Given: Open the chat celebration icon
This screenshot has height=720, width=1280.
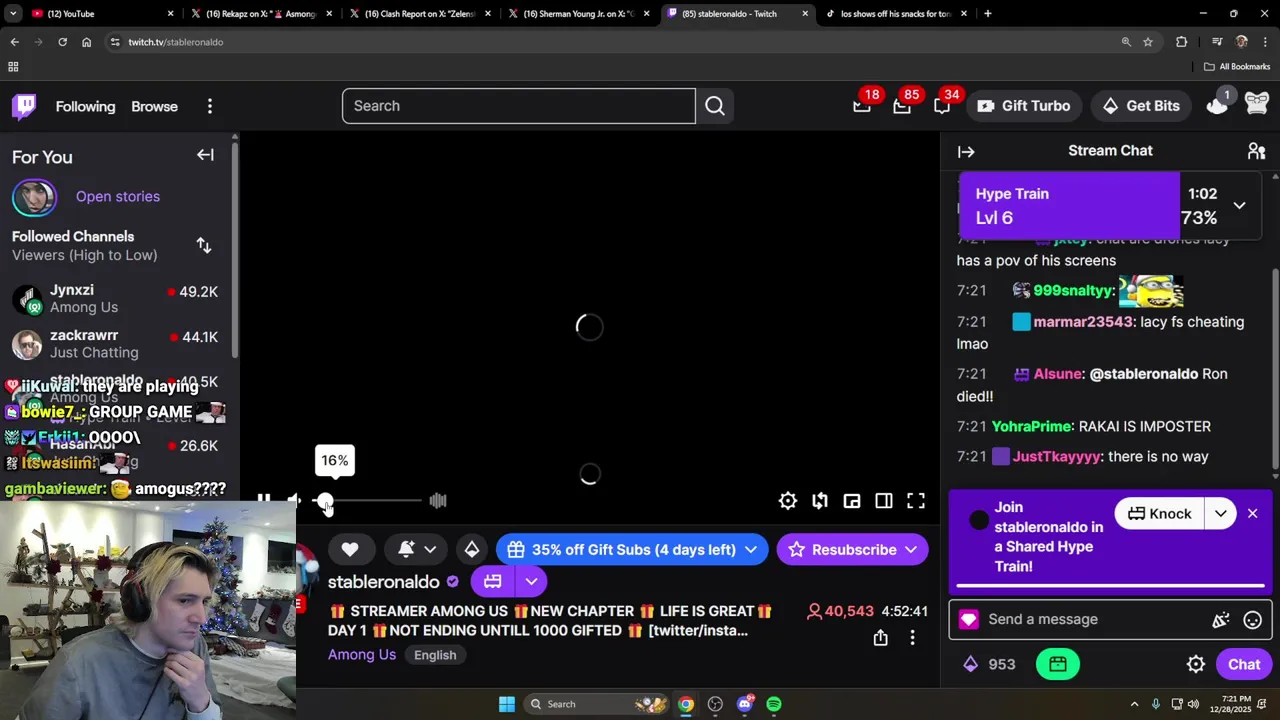Looking at the screenshot, I should pos(1220,620).
